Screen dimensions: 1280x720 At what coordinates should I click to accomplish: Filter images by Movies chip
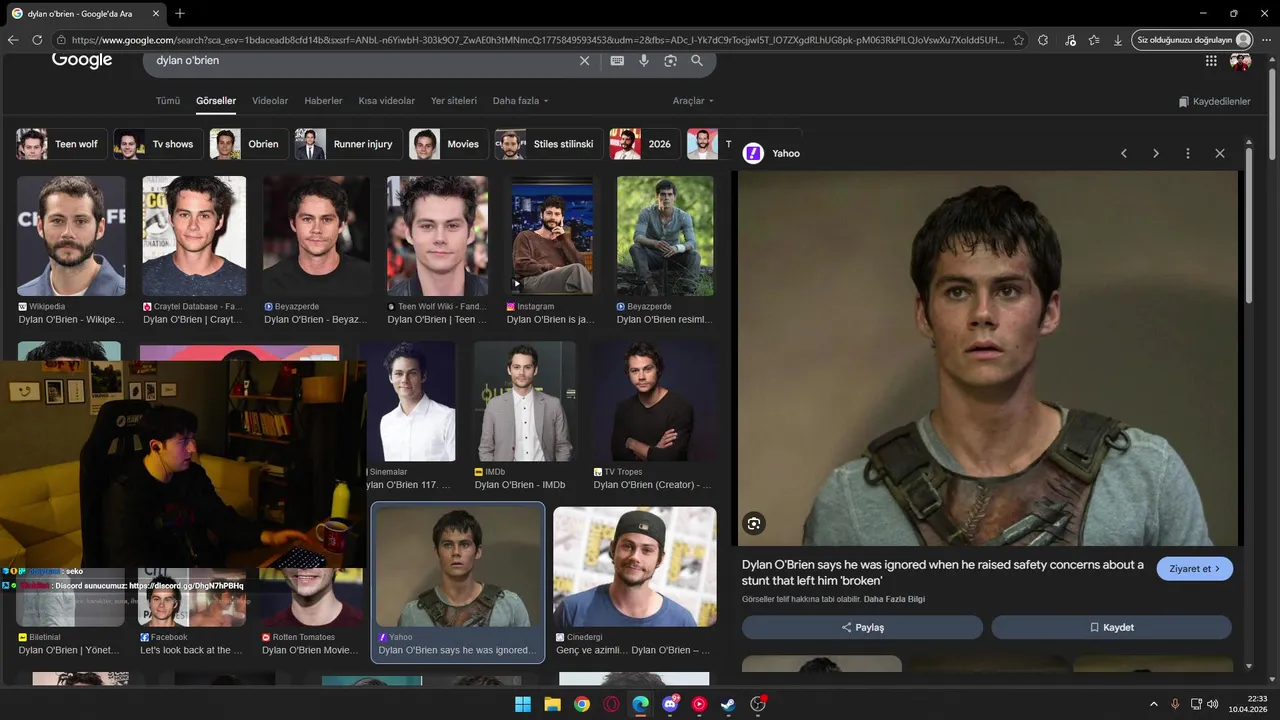pos(448,144)
